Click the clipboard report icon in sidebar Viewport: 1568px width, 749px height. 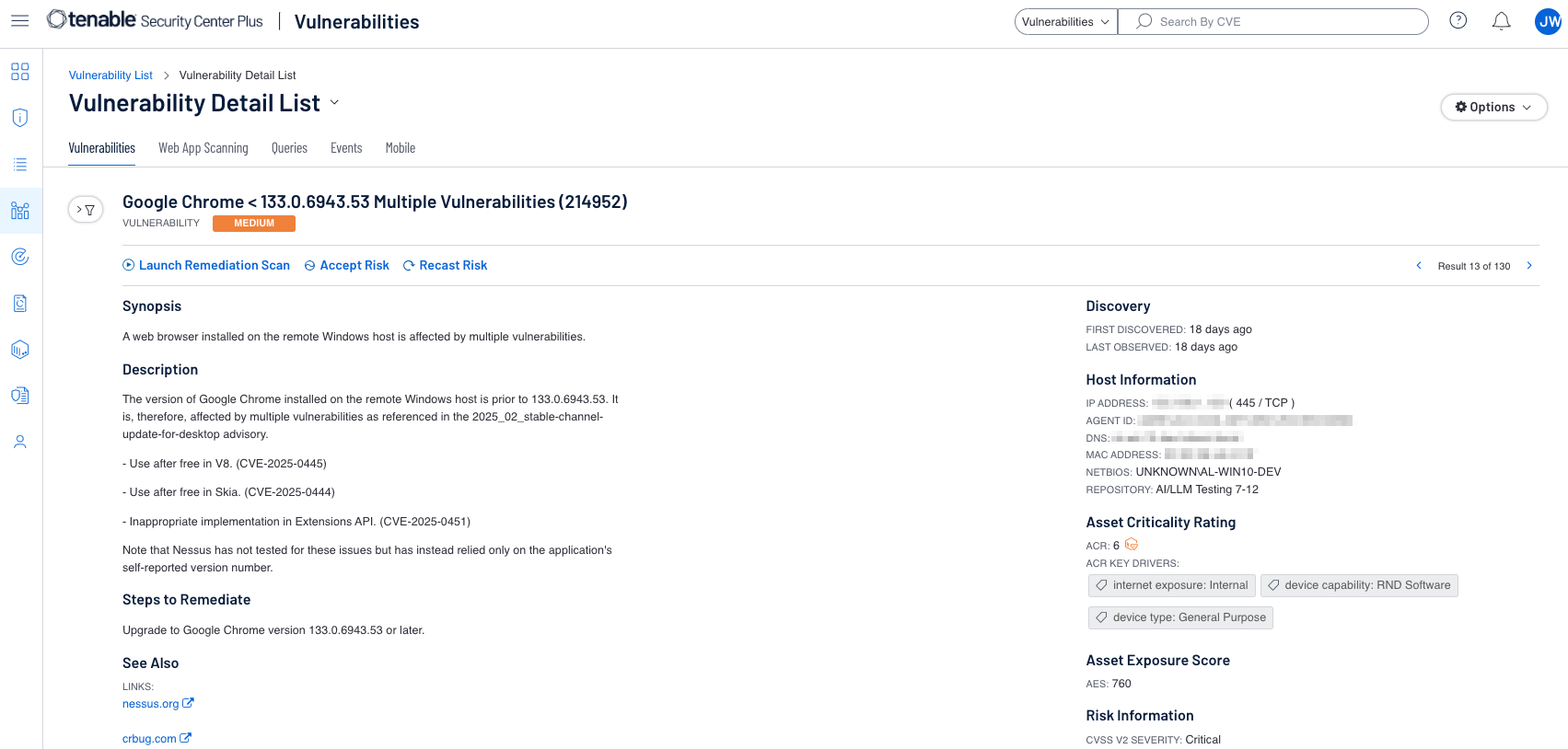tap(20, 304)
